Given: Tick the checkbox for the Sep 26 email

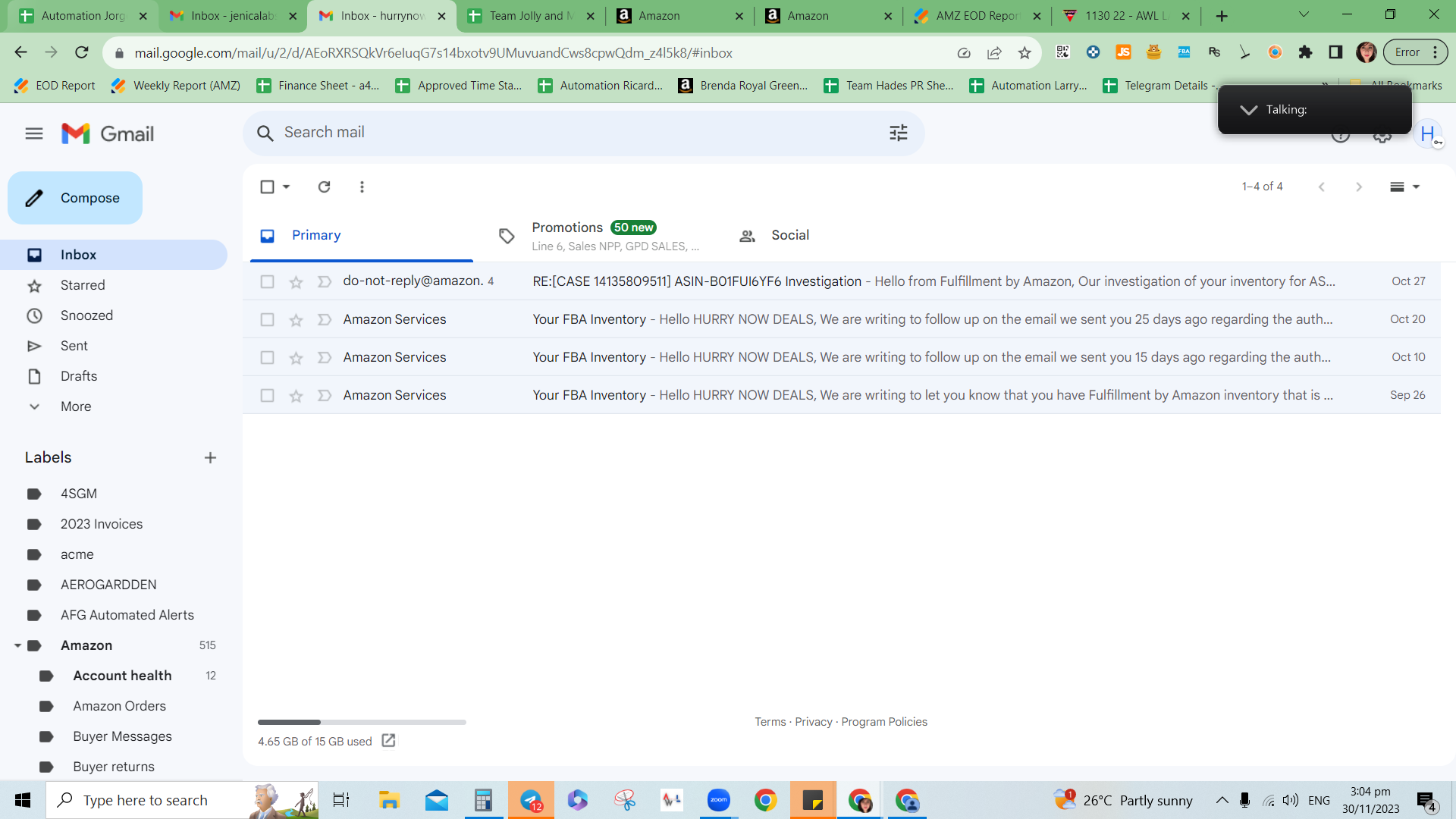Looking at the screenshot, I should click(267, 396).
